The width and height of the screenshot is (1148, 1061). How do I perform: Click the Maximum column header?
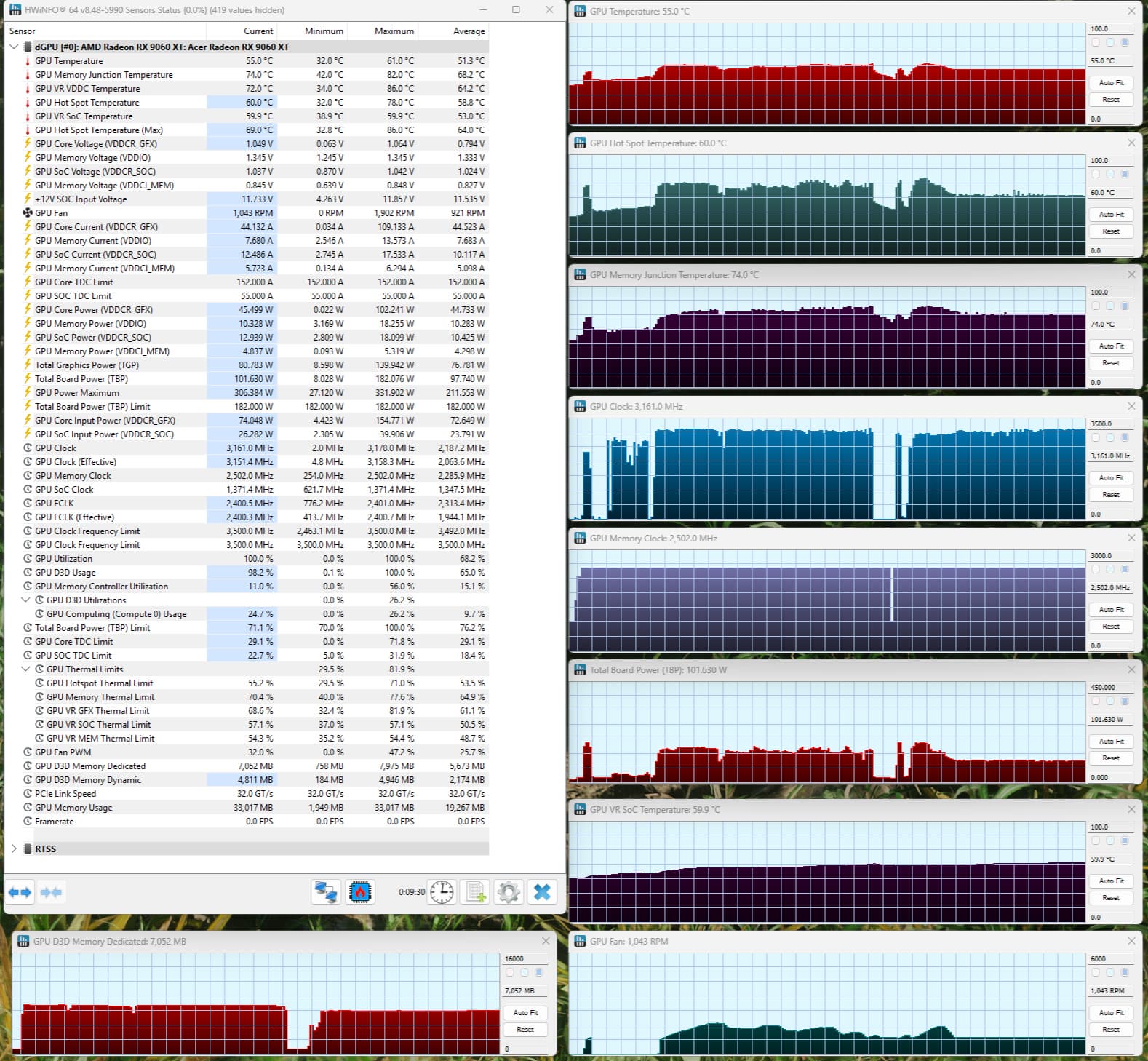click(x=383, y=31)
